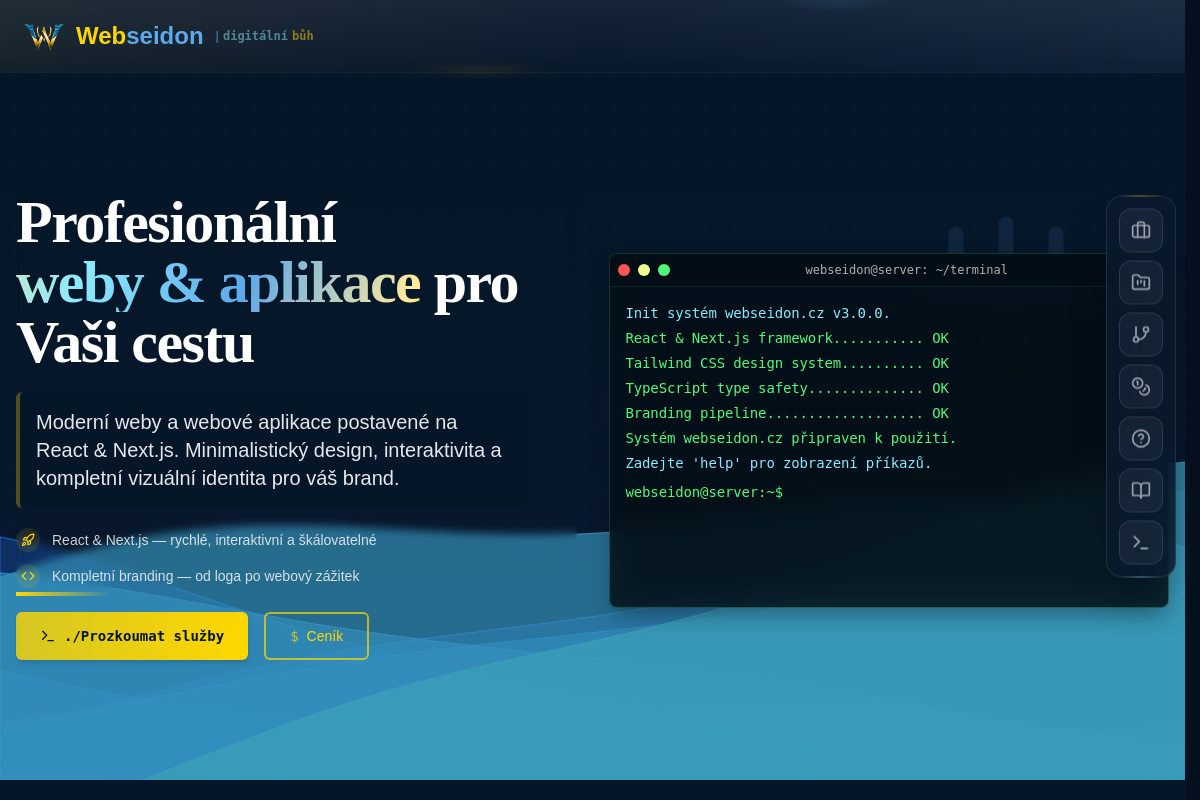The height and width of the screenshot is (800, 1200).
Task: Click the $ Ceník button
Action: point(316,636)
